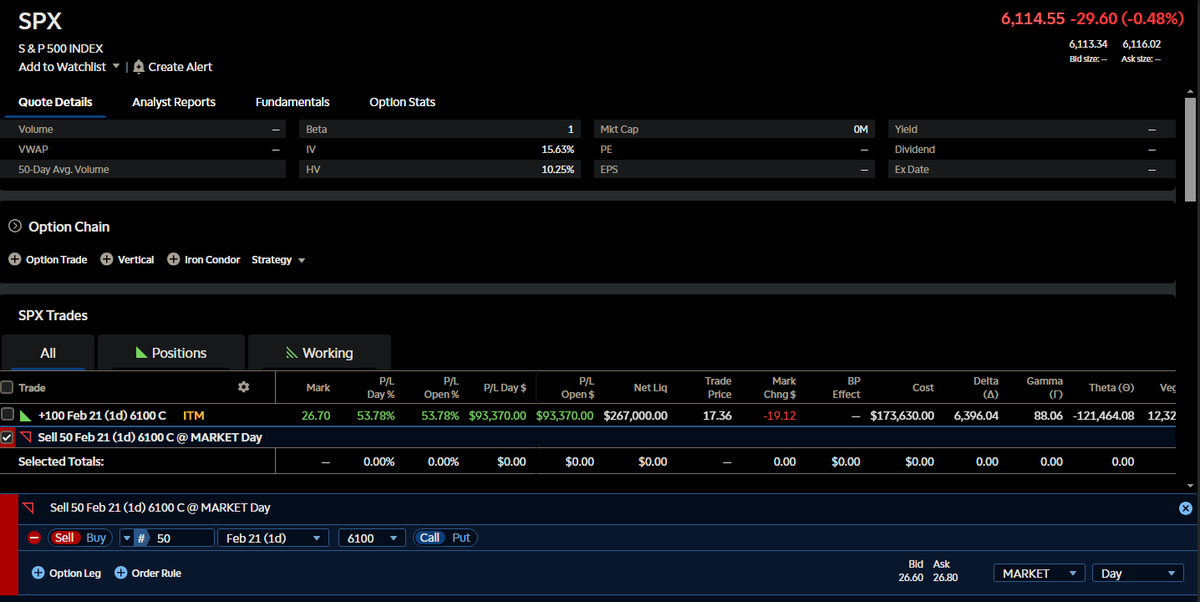
Task: Switch to Quote Details tab
Action: pyautogui.click(x=55, y=102)
